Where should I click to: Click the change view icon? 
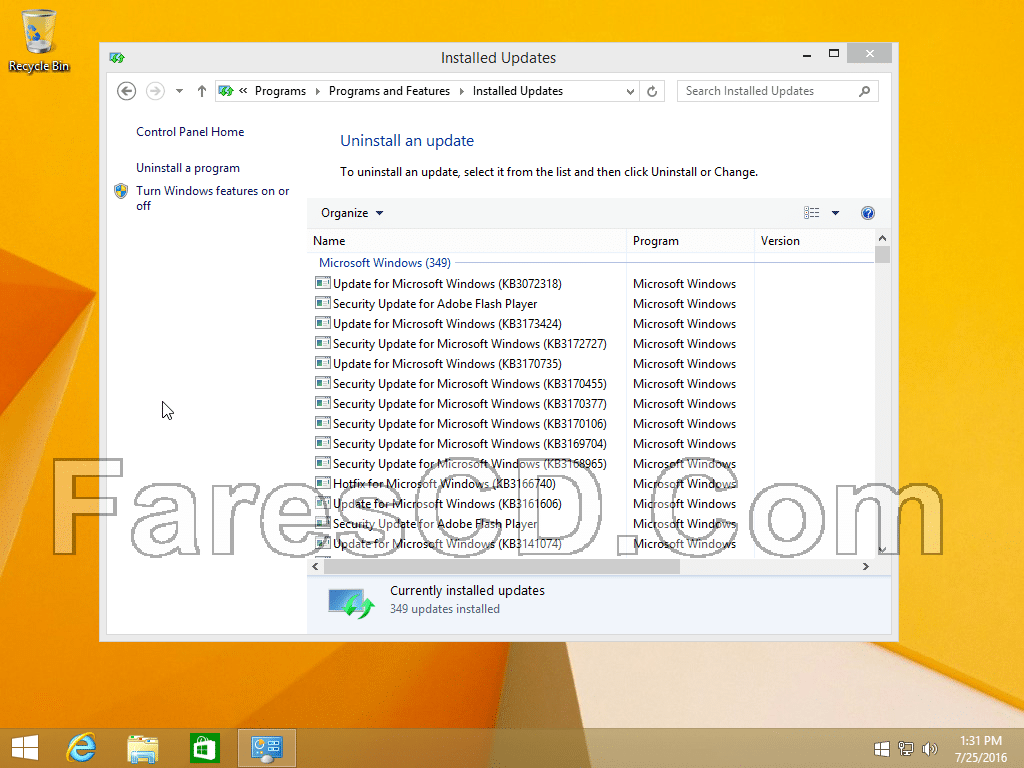coord(811,213)
